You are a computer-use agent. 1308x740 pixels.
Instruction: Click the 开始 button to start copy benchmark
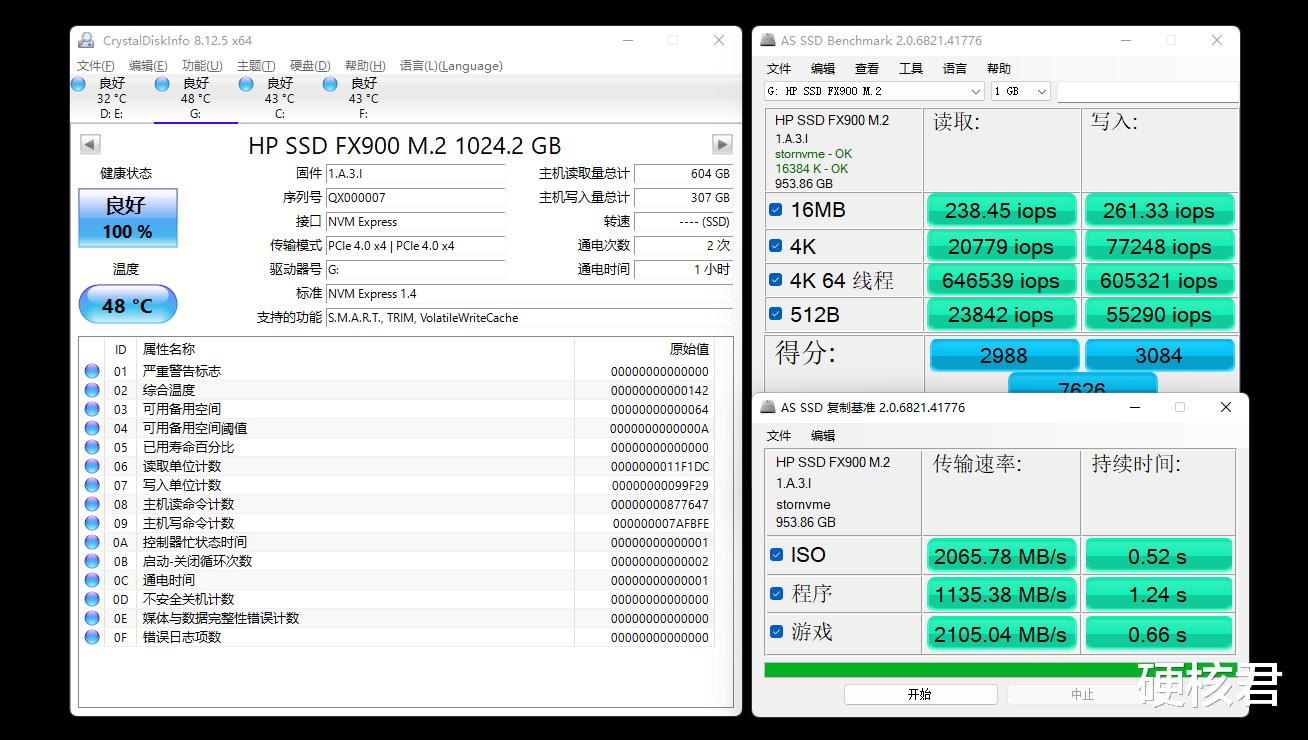tap(920, 694)
